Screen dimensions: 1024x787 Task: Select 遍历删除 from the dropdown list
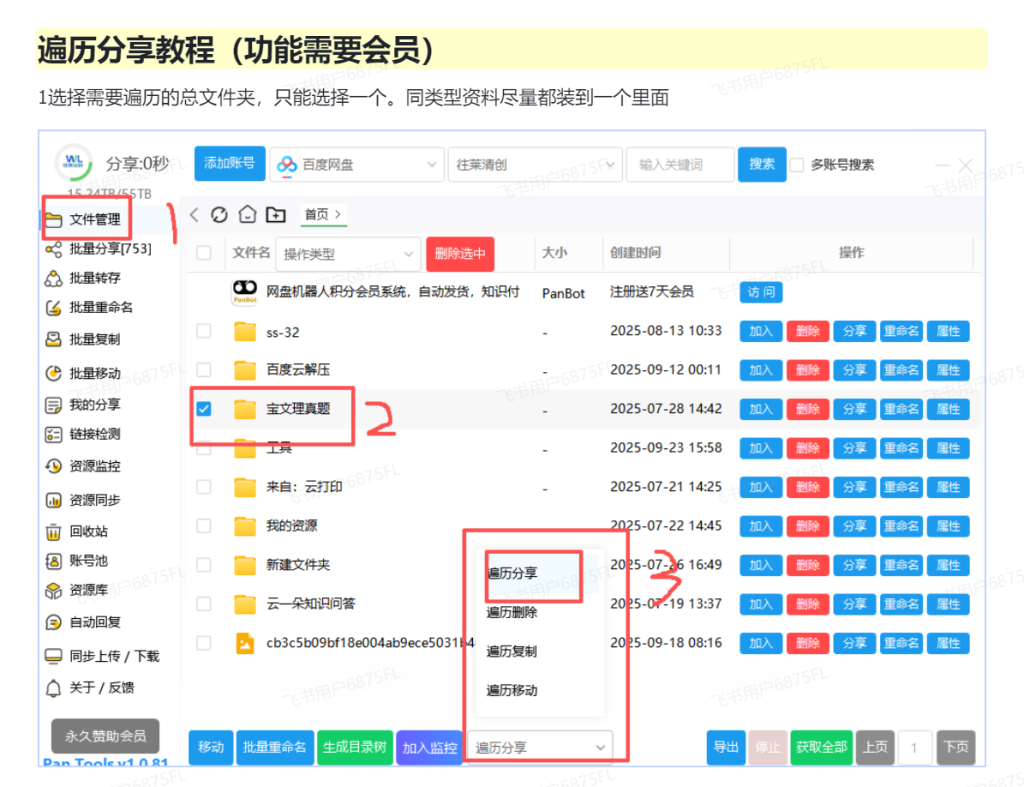coord(512,612)
